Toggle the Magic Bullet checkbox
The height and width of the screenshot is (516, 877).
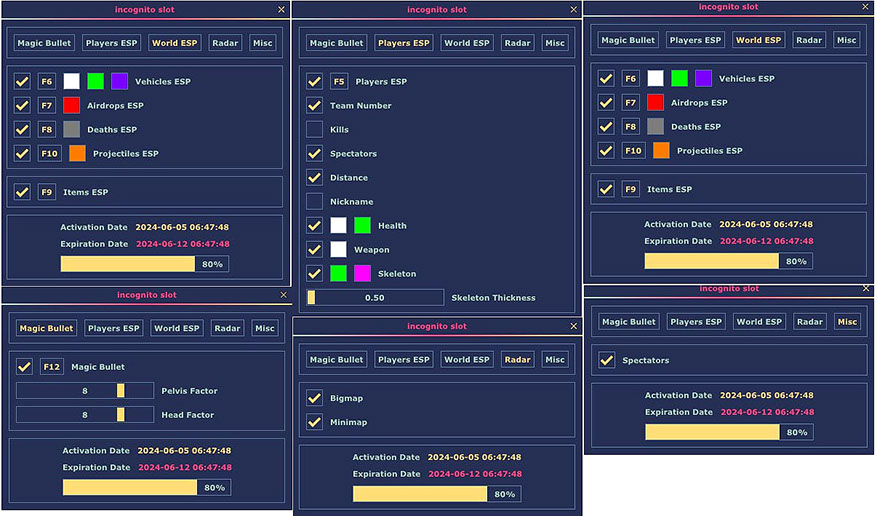click(x=24, y=367)
